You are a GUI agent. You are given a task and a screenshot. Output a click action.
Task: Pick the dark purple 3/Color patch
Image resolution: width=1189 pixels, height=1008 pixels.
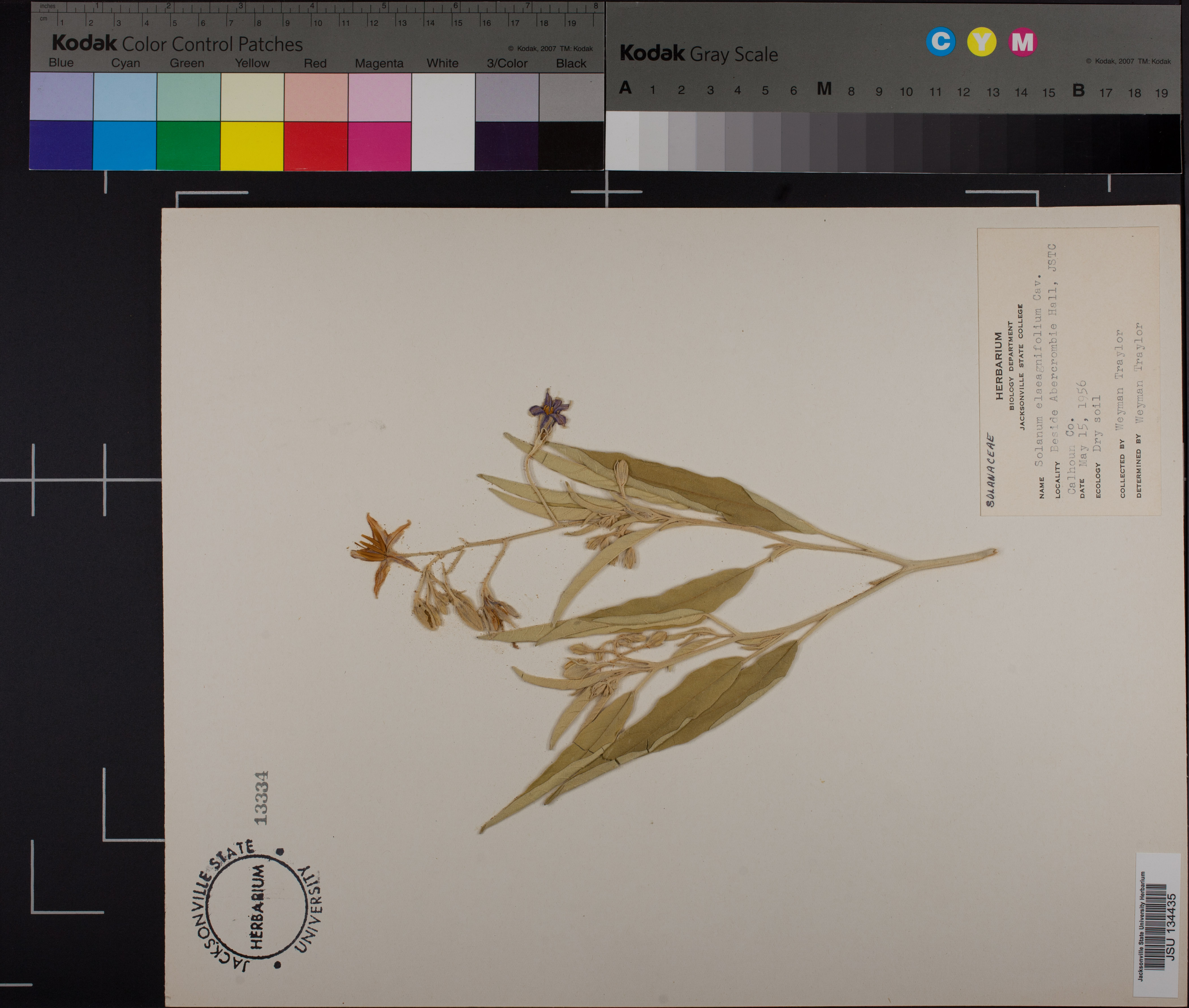click(506, 146)
